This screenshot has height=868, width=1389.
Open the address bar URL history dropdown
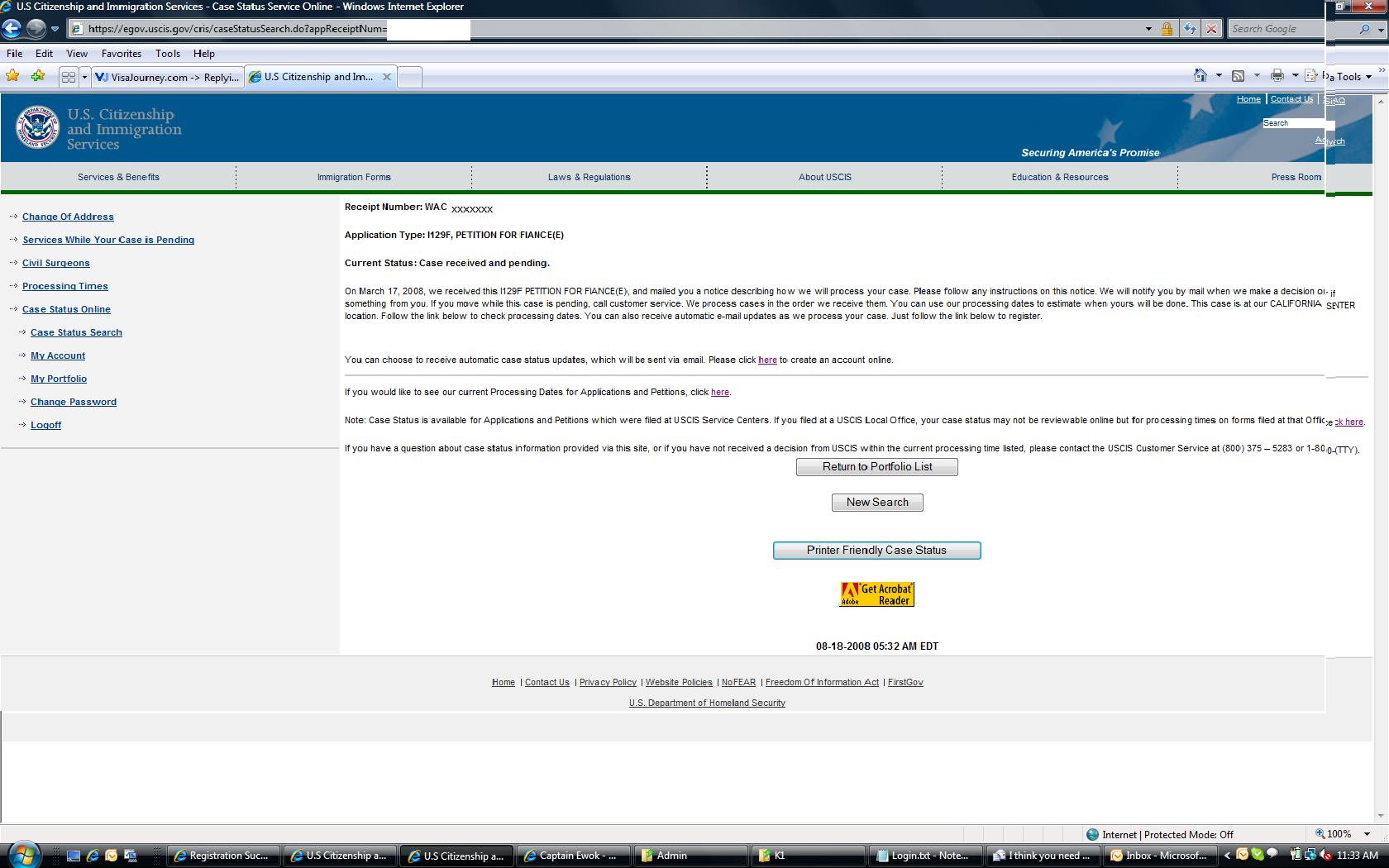click(x=1148, y=29)
